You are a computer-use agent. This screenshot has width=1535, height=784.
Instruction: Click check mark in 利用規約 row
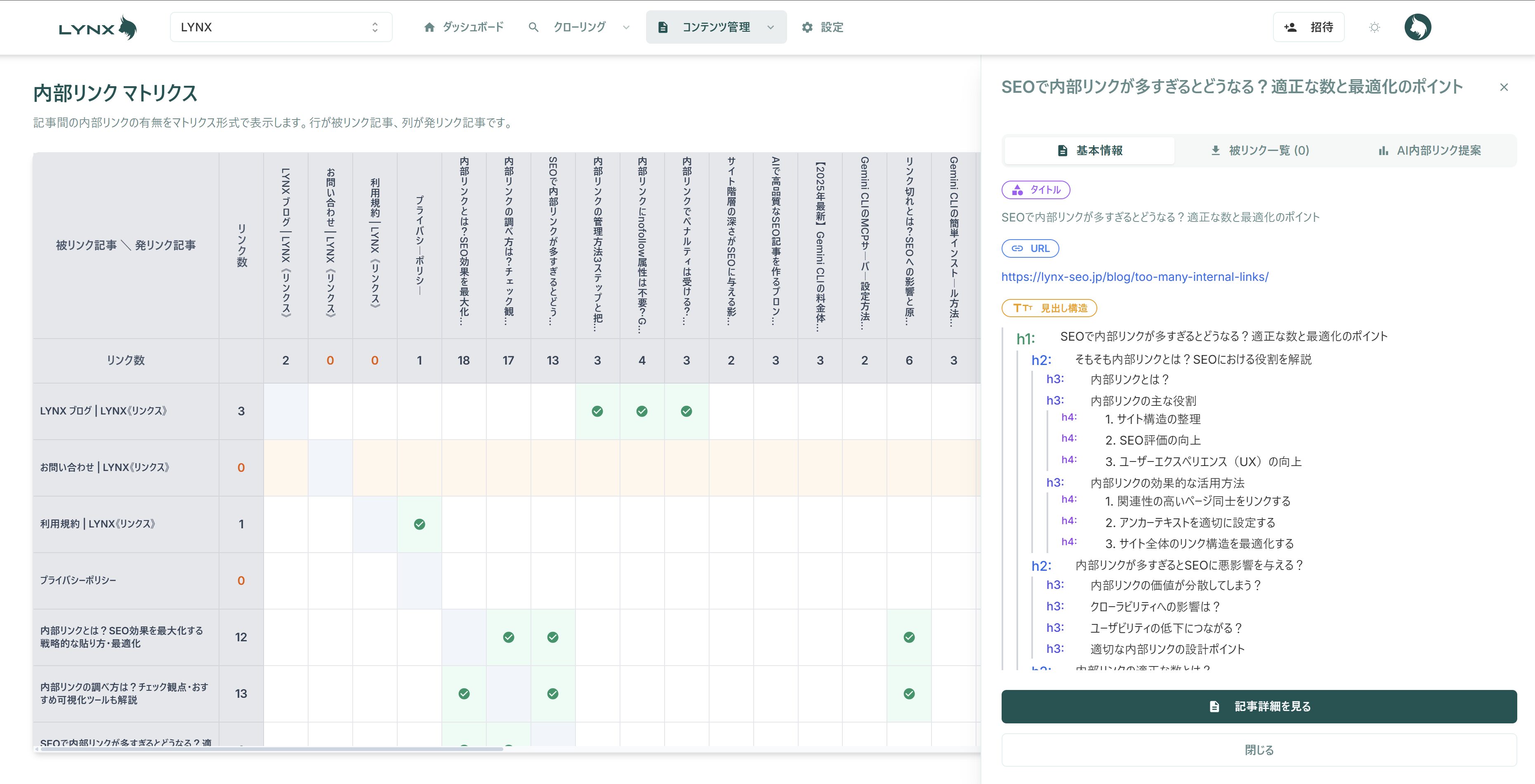(420, 524)
